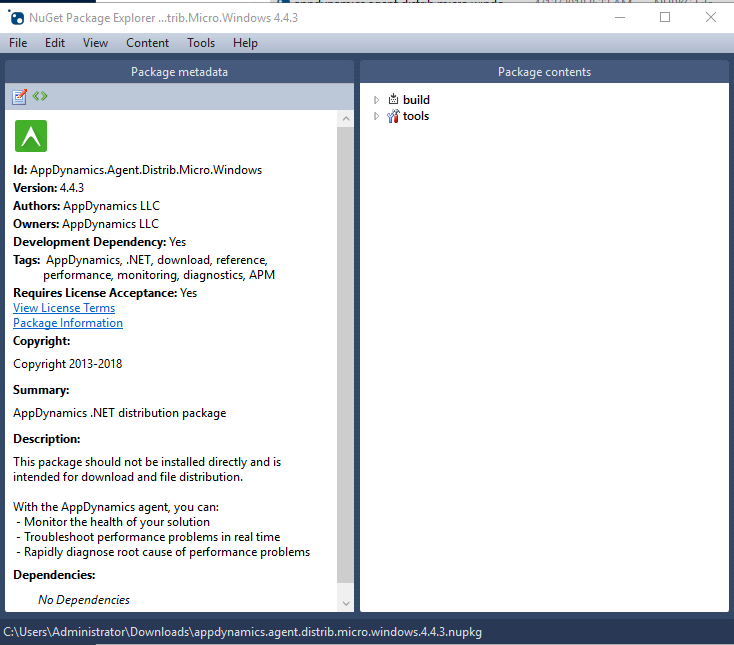
Task: Open the Tools menu
Action: pos(201,43)
